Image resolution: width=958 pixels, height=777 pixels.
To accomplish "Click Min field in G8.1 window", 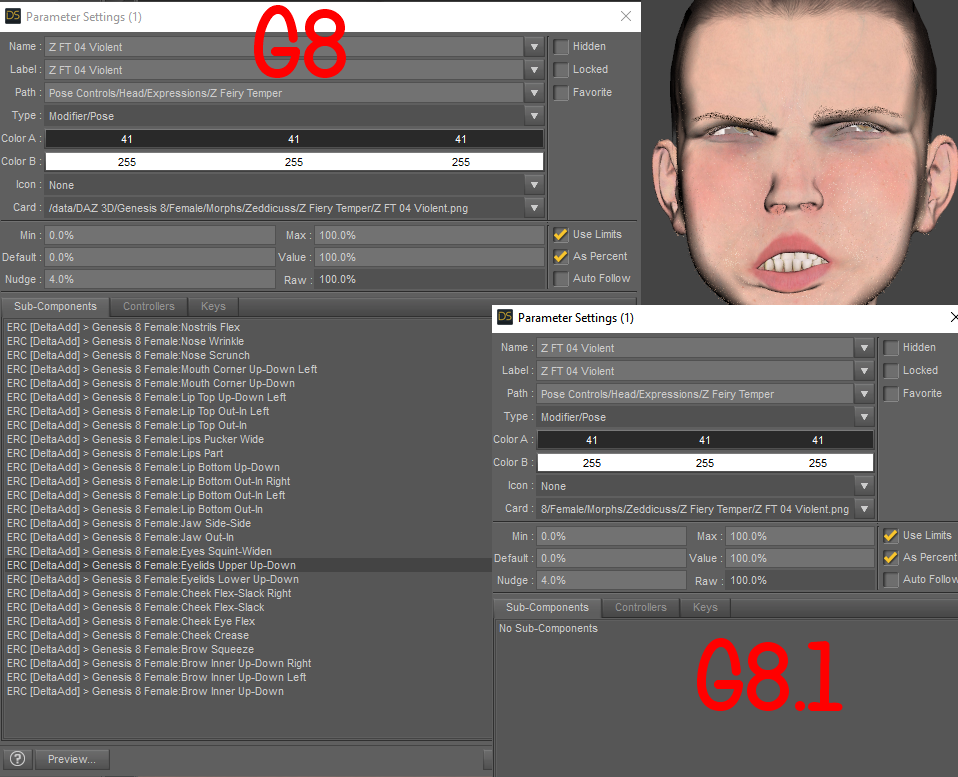I will (612, 536).
